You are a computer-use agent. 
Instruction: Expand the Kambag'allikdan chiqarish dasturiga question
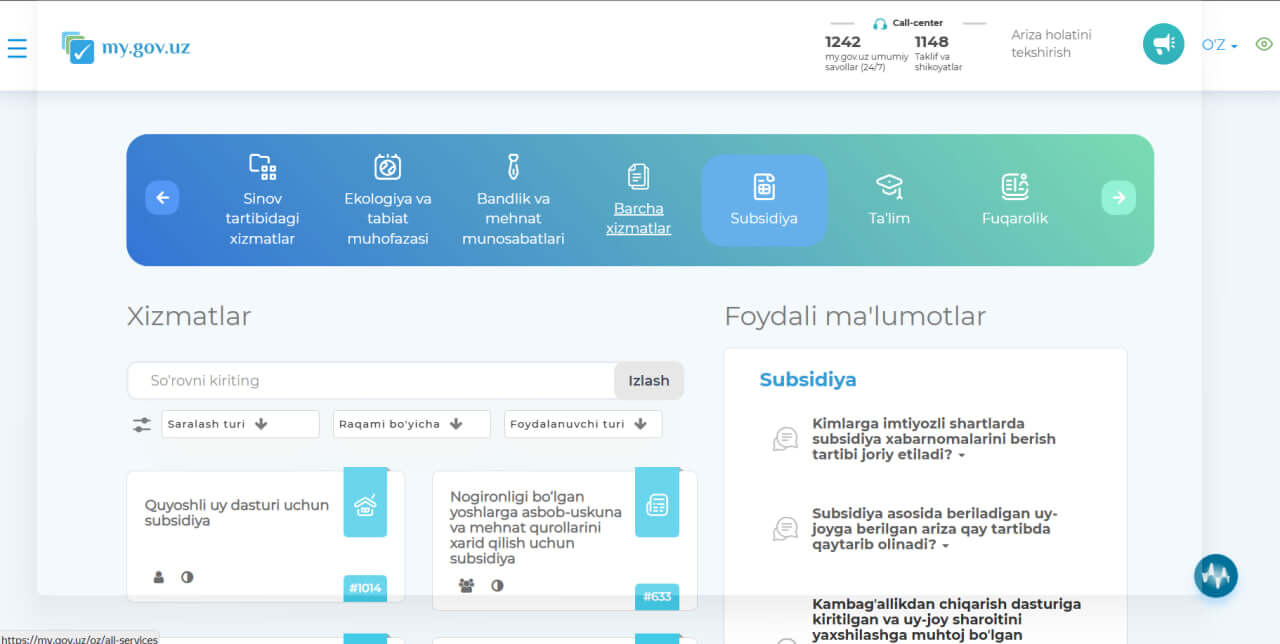[946, 619]
